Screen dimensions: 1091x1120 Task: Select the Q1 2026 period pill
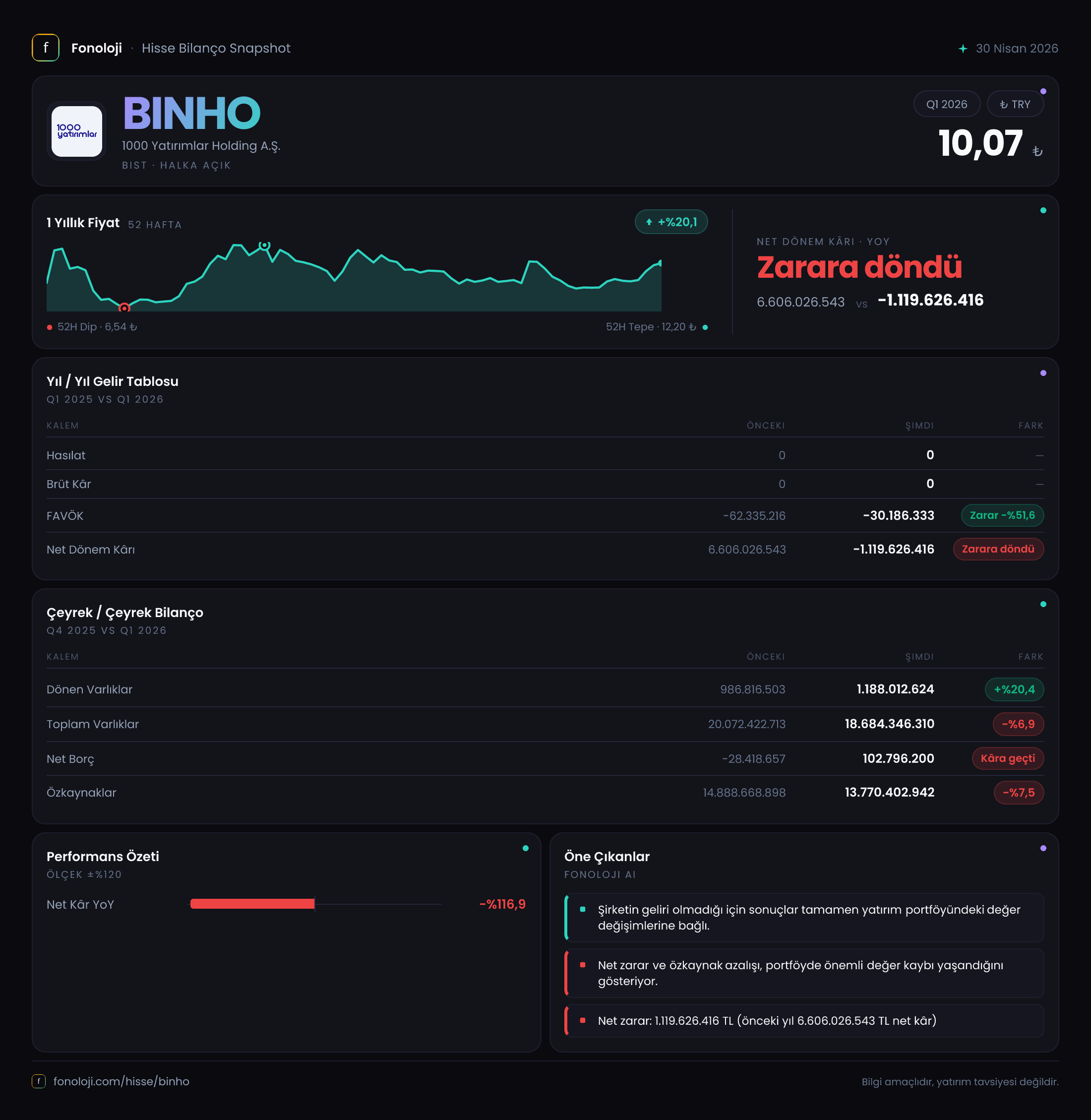click(x=947, y=104)
